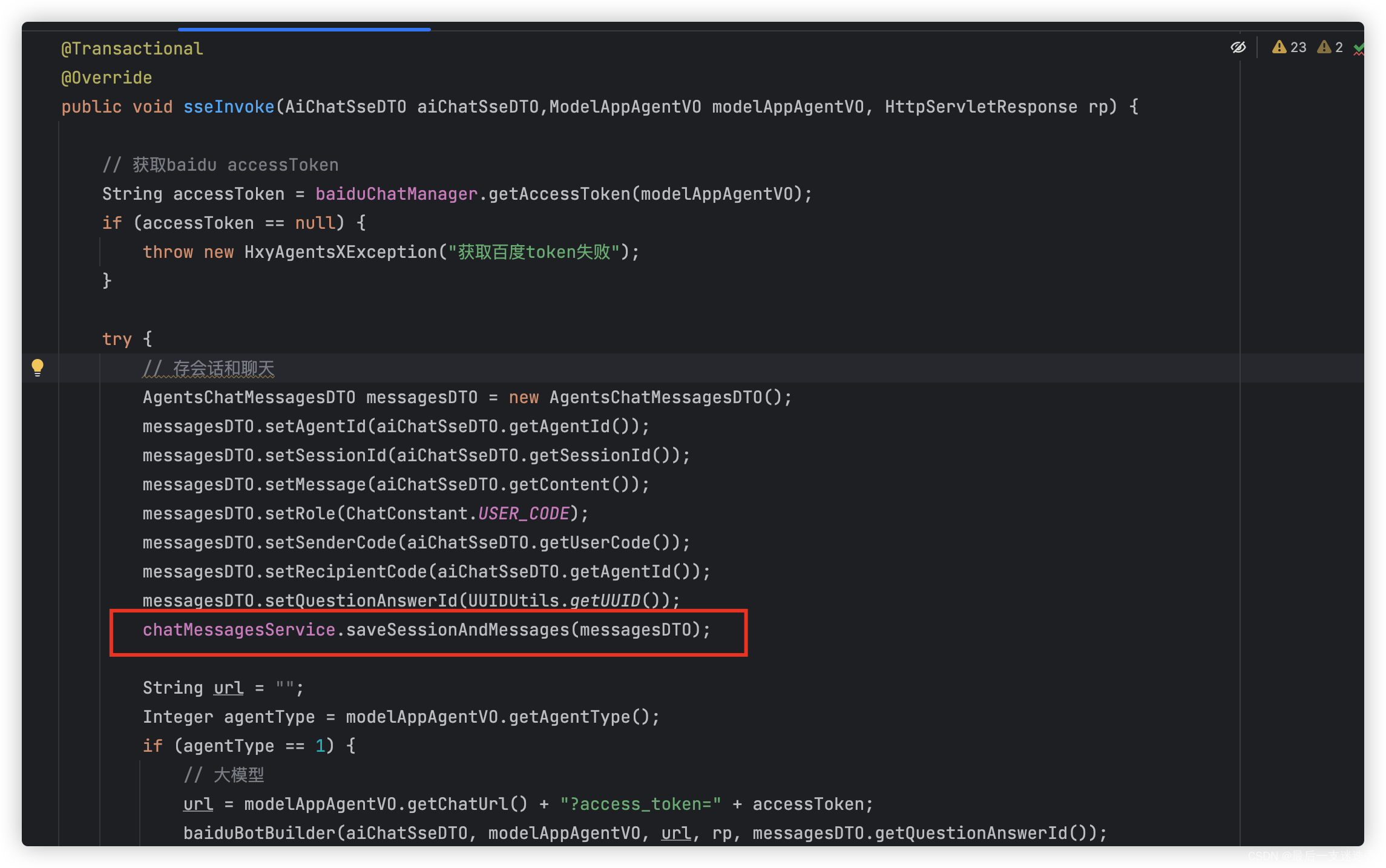Click the USER_CODE constant
The width and height of the screenshot is (1386, 868).
pos(524,514)
